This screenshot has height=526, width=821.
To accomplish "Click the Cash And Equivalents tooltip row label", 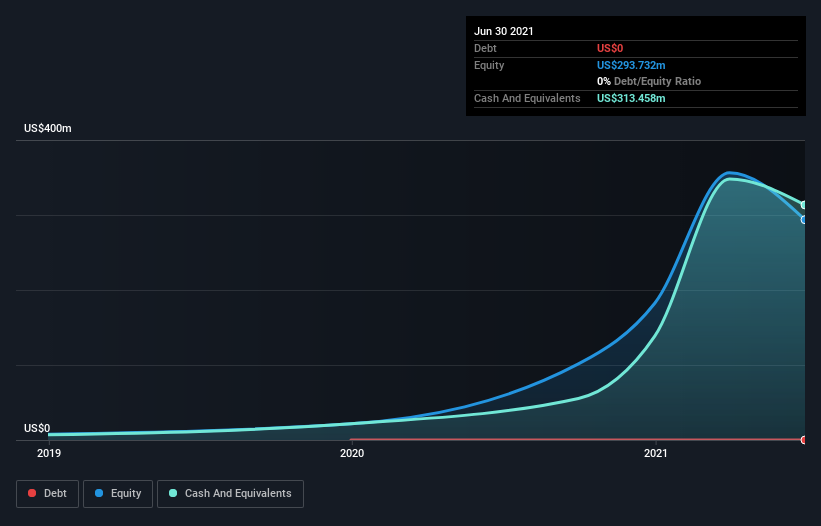I will pos(527,98).
